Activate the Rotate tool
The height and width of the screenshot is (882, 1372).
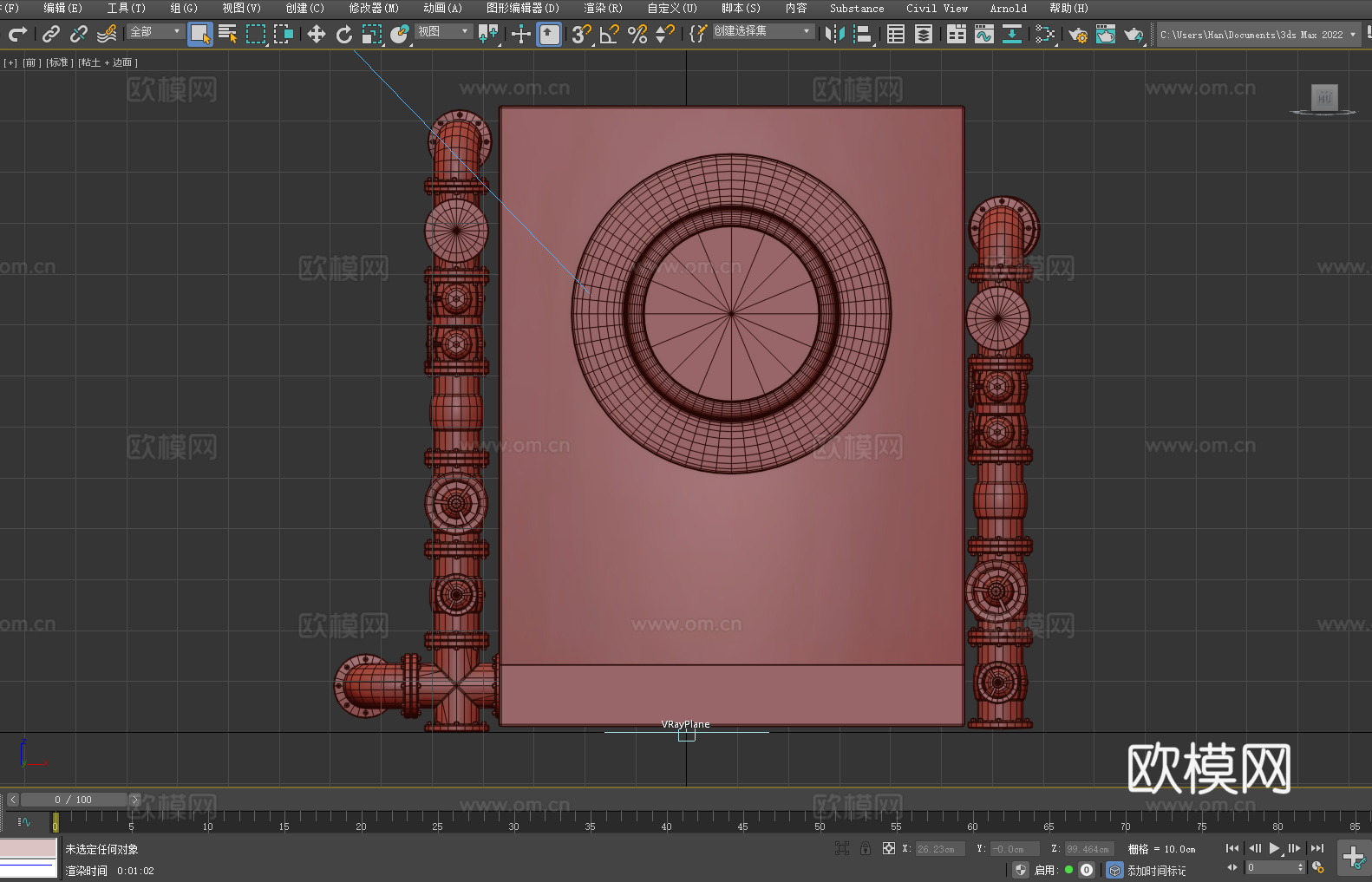[344, 34]
